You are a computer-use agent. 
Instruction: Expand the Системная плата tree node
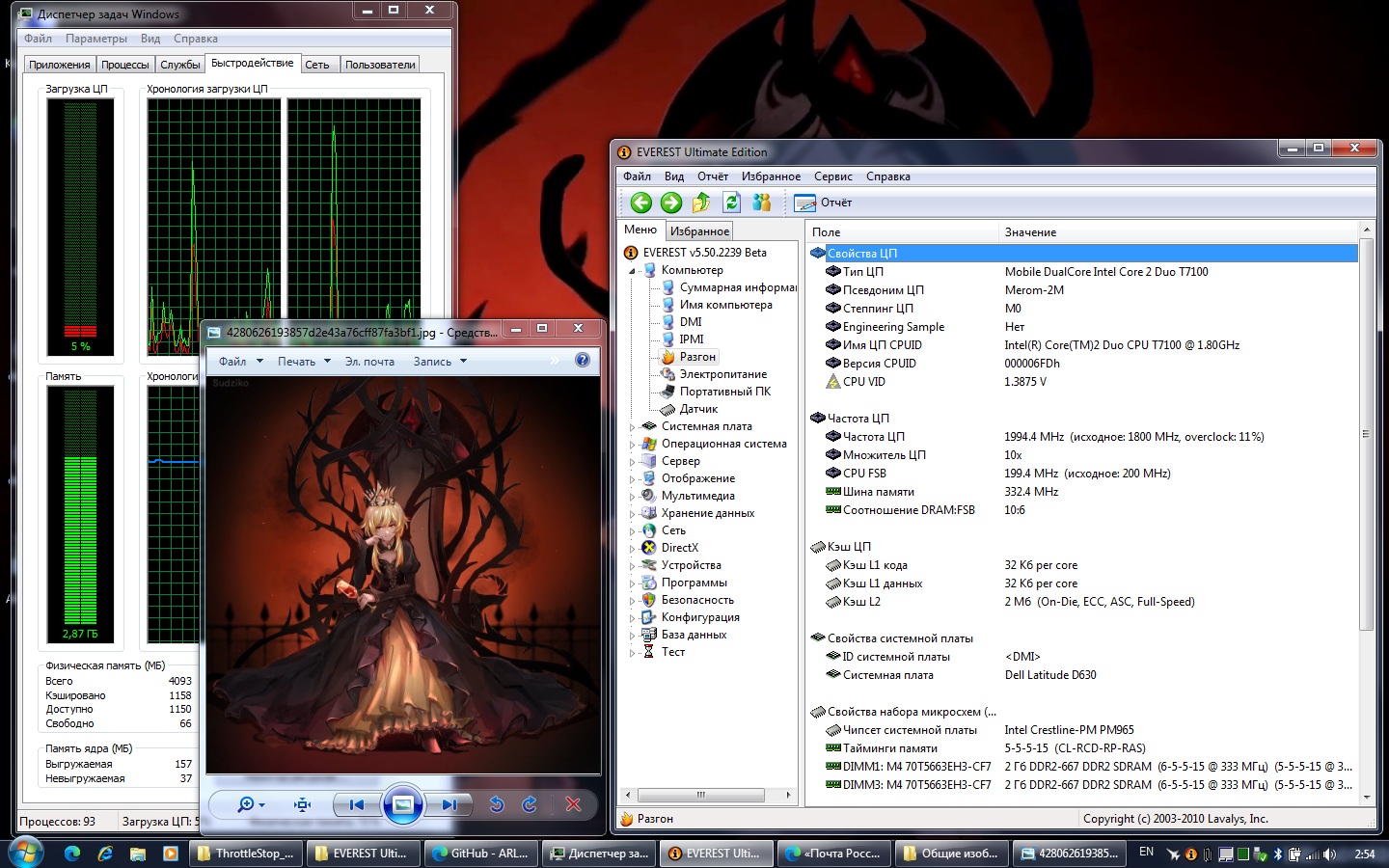coord(633,426)
